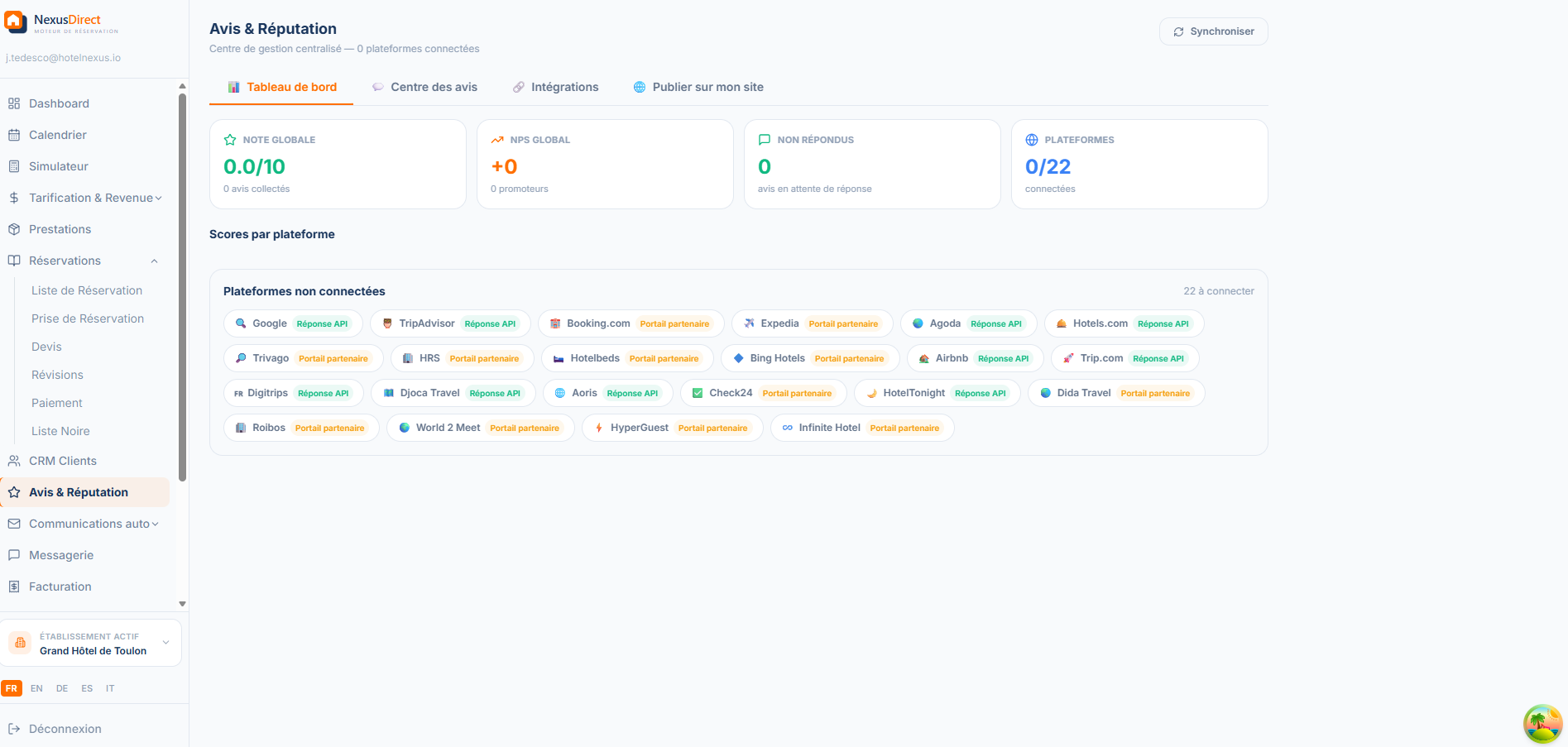Click the Déconnexion logout icon
Image resolution: width=1568 pixels, height=747 pixels.
[14, 729]
